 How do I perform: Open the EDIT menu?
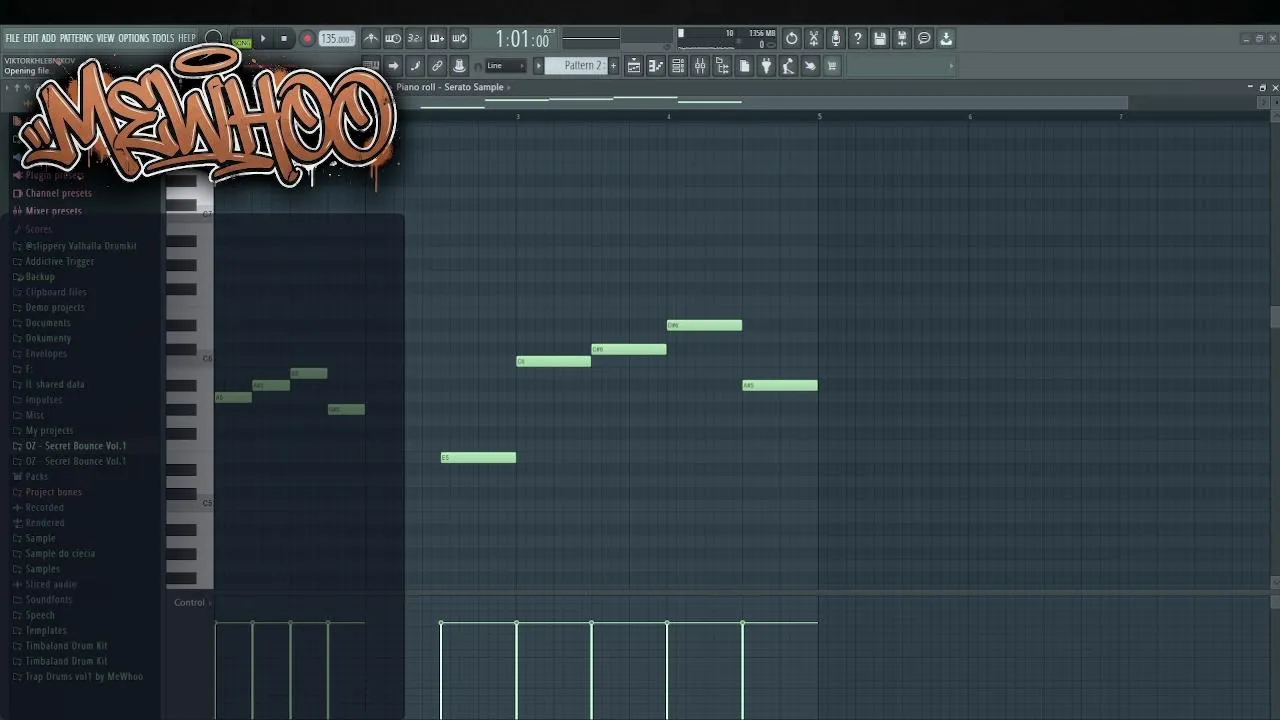coord(31,39)
